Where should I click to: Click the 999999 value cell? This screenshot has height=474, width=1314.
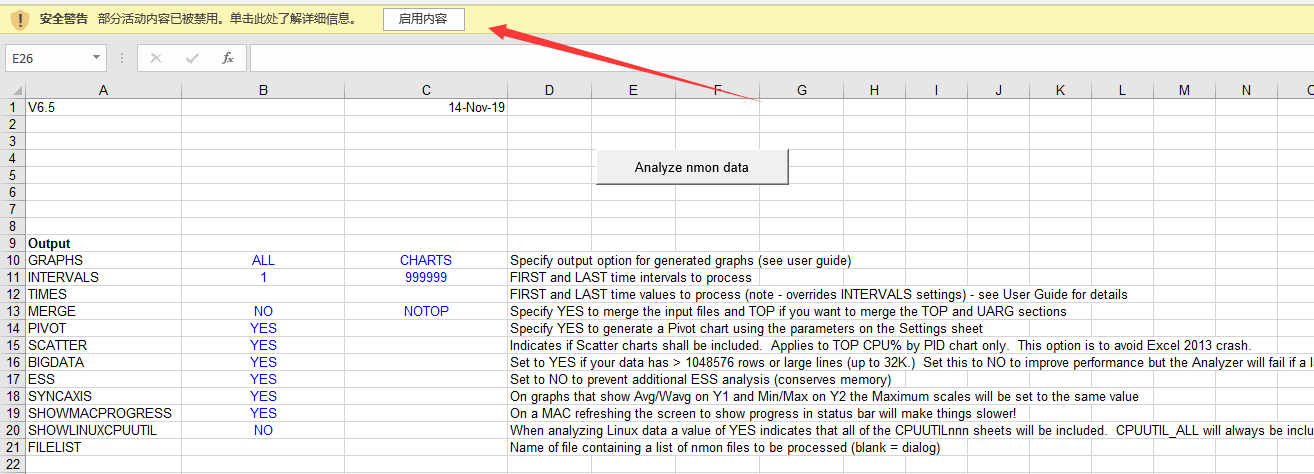(426, 277)
